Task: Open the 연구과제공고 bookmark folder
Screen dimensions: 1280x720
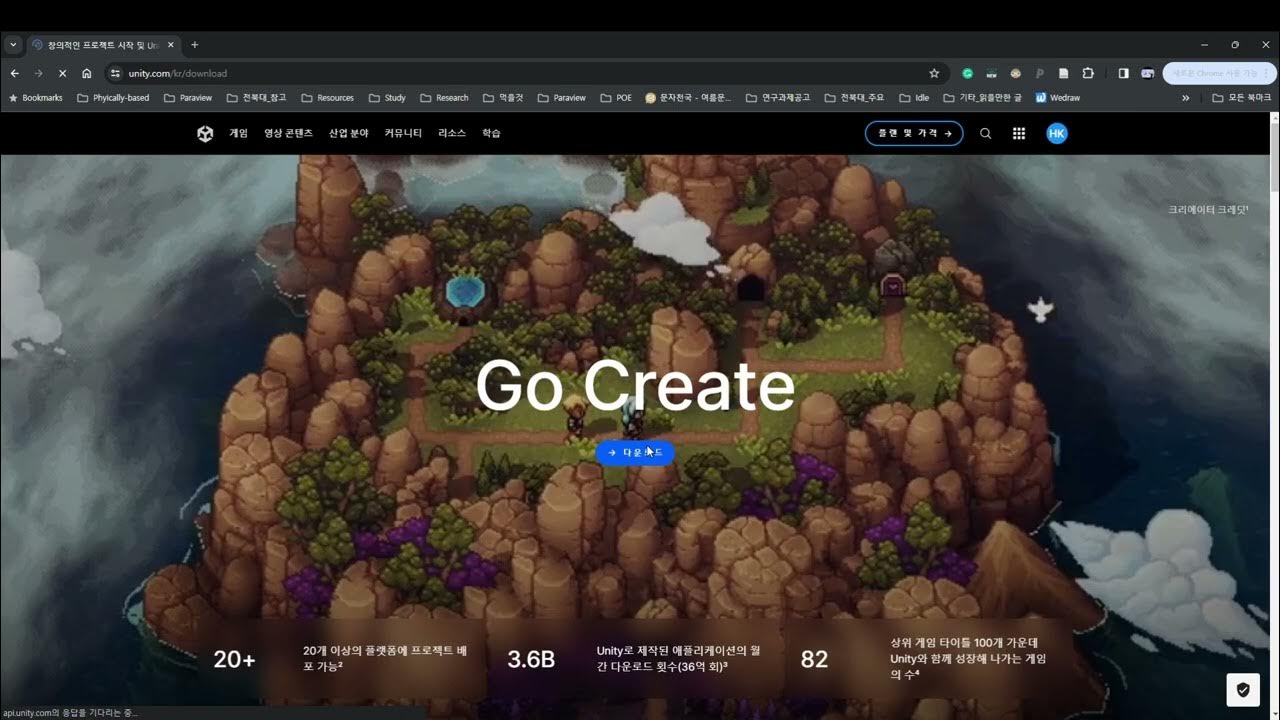Action: pos(777,98)
